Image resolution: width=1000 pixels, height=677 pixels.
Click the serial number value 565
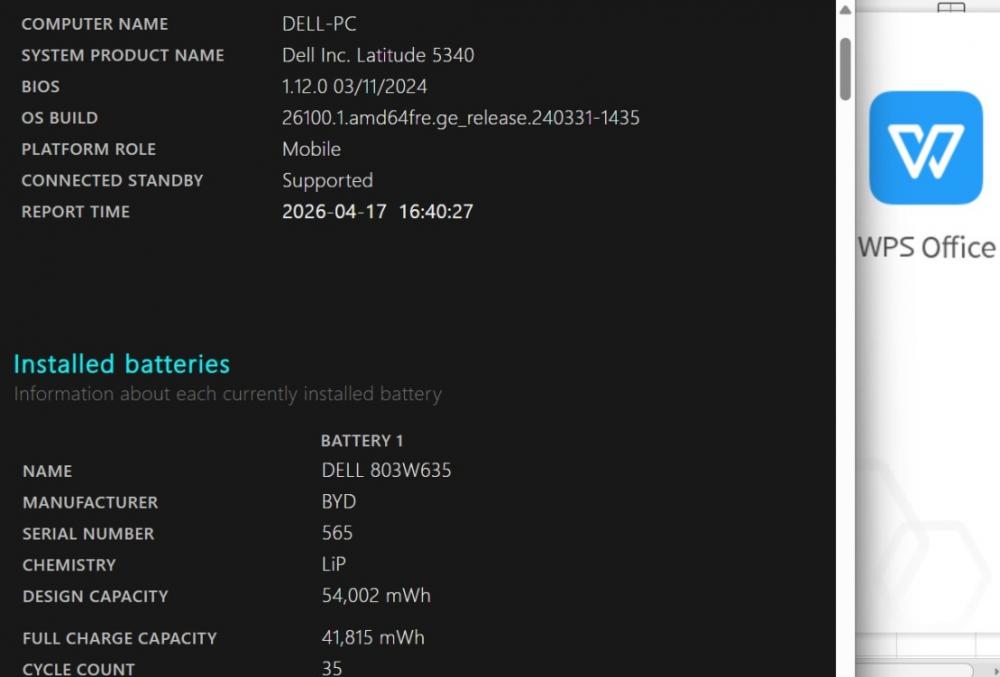coord(337,533)
